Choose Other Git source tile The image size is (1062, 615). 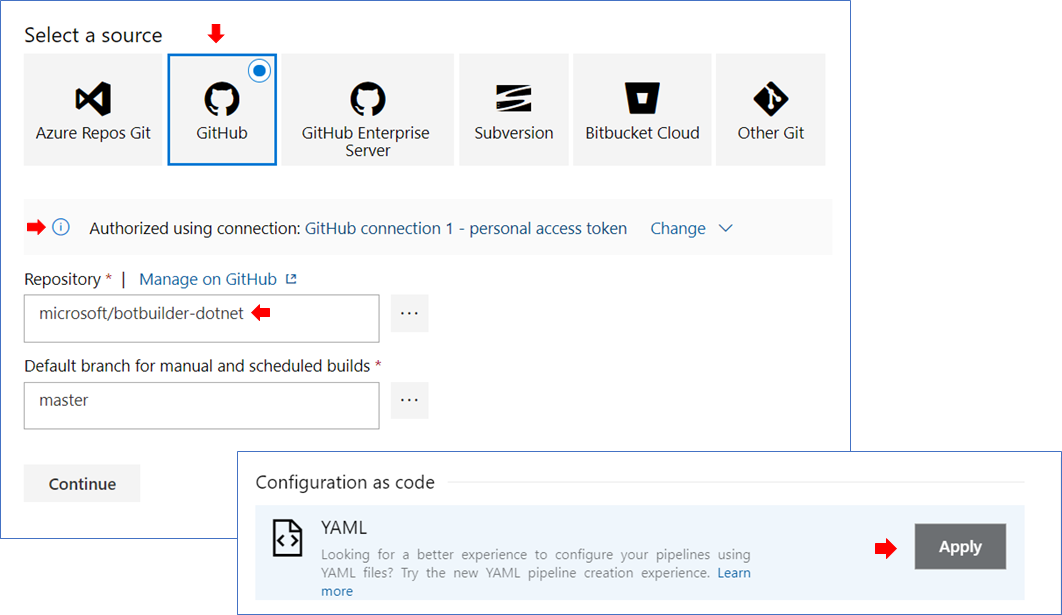(771, 110)
